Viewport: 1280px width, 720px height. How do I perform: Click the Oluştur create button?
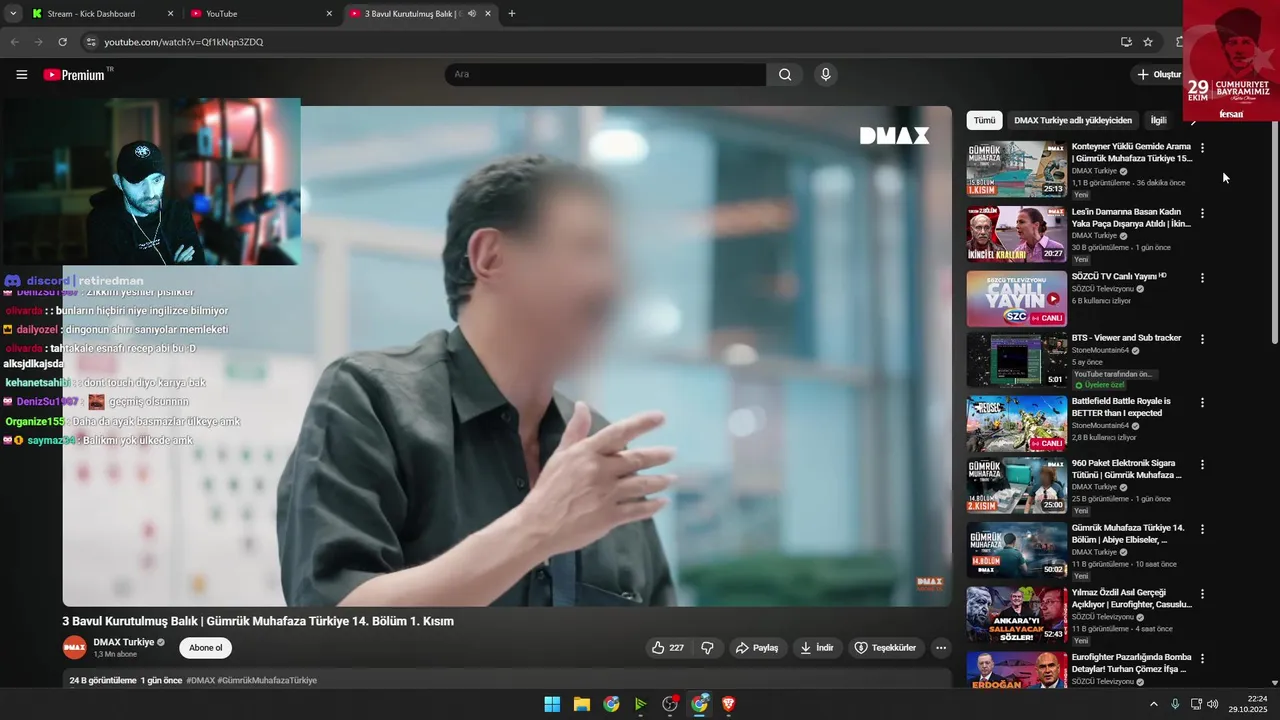tap(1159, 74)
